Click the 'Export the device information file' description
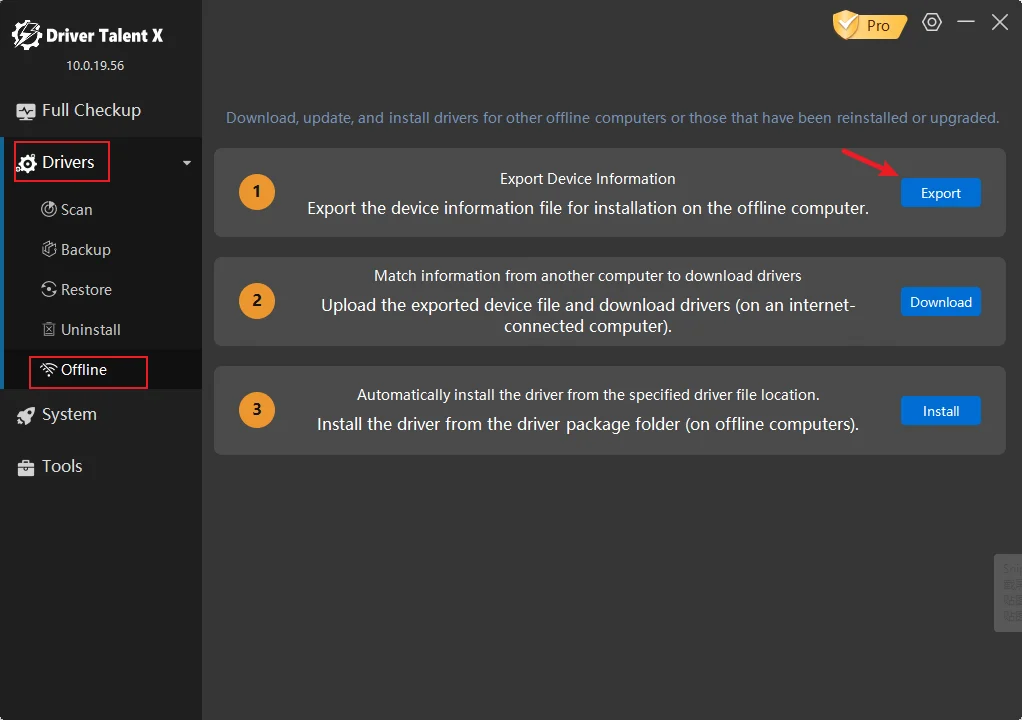 coord(588,209)
